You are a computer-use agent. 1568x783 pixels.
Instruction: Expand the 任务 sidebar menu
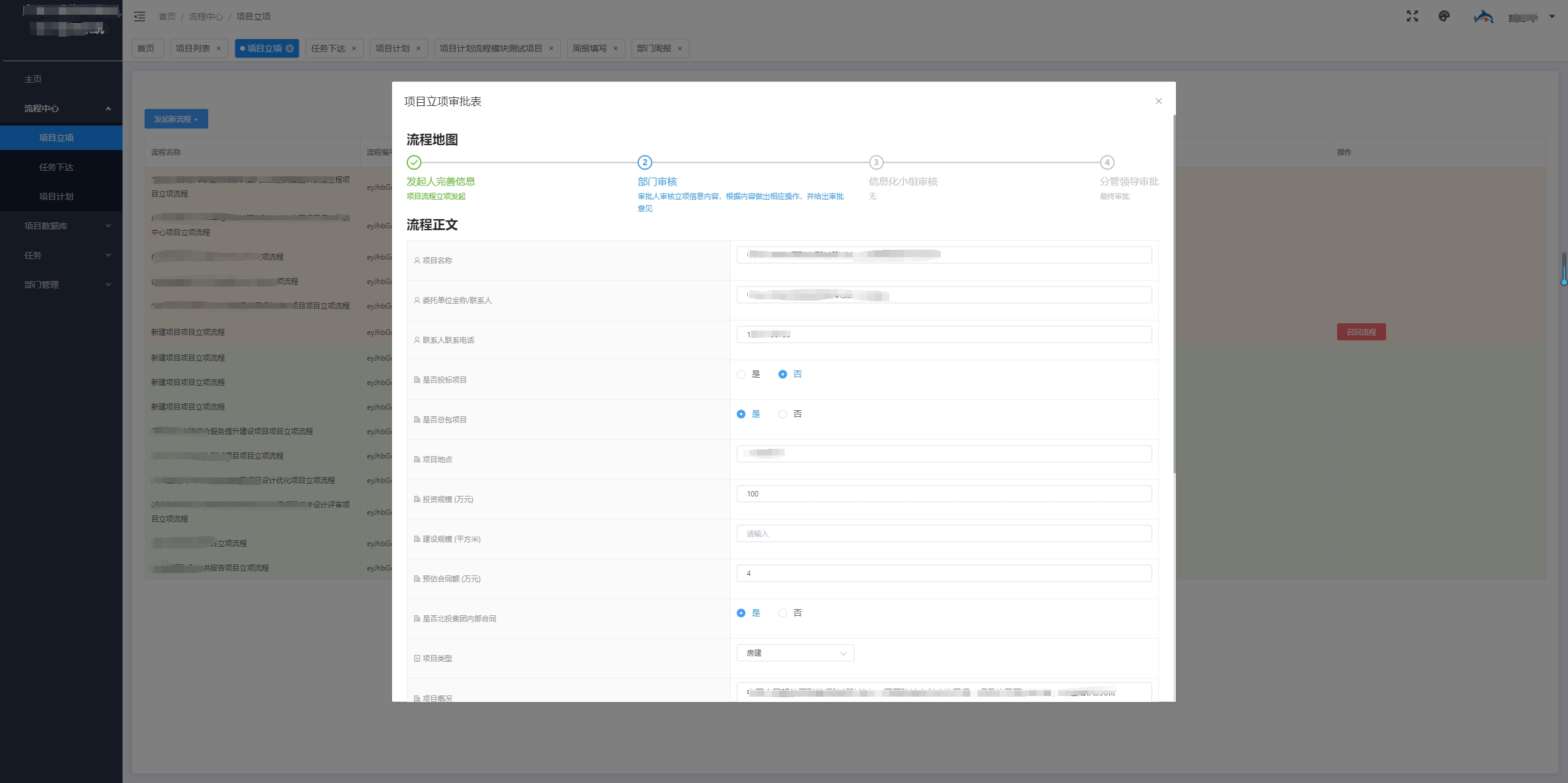coord(61,255)
